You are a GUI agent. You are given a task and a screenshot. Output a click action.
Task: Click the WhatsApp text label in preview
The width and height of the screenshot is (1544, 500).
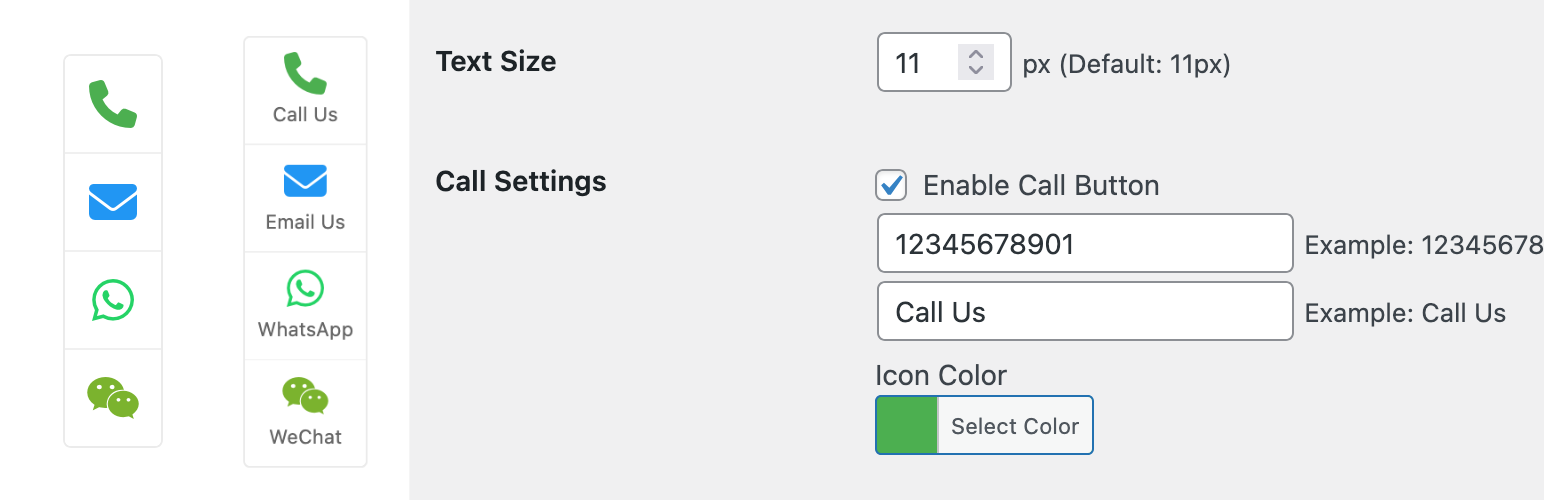305,329
